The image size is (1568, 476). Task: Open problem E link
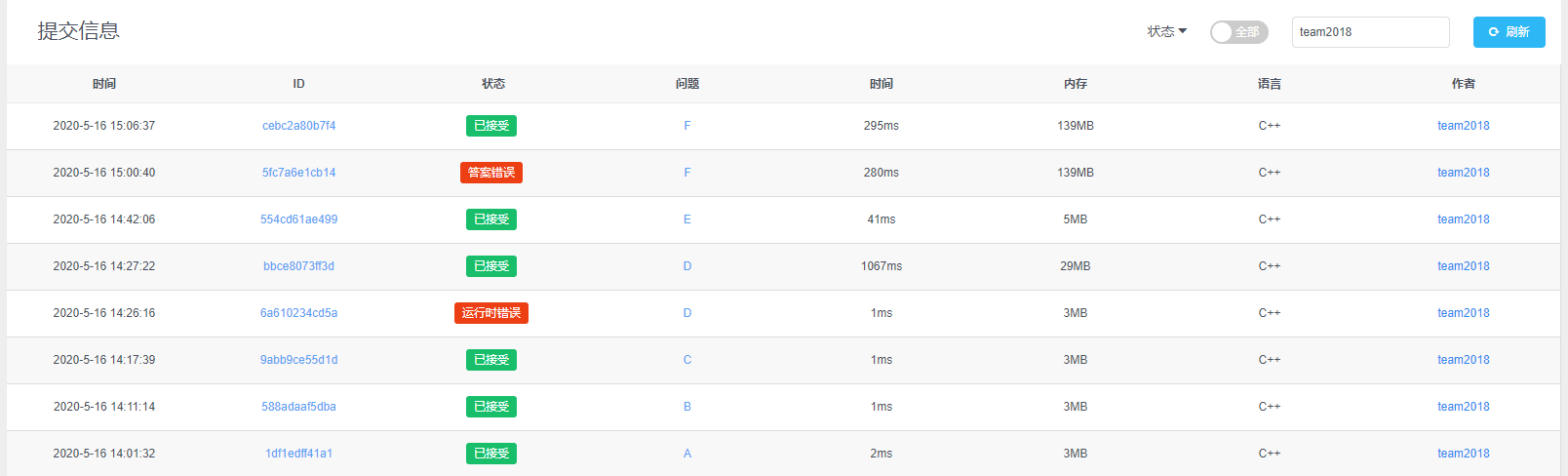687,219
